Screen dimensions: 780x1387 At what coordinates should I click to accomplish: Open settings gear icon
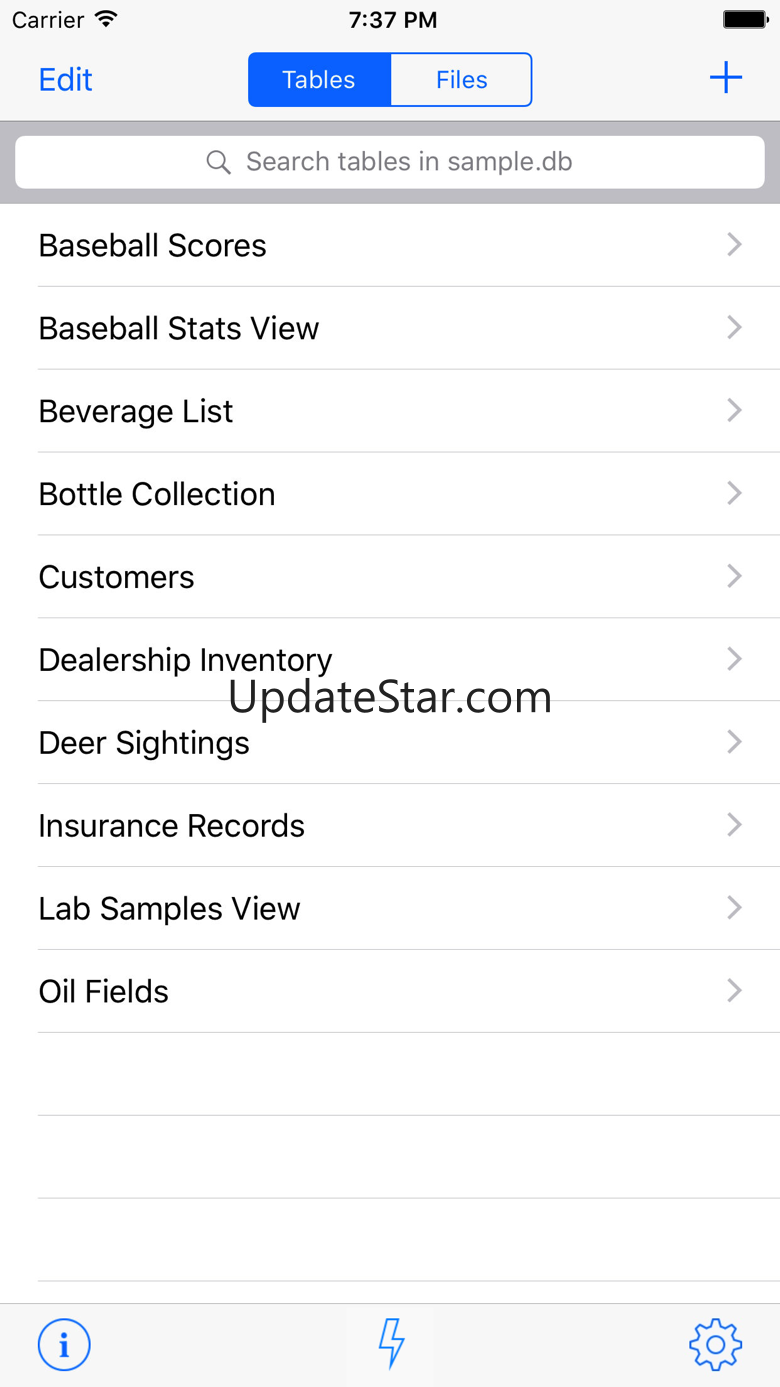715,1344
